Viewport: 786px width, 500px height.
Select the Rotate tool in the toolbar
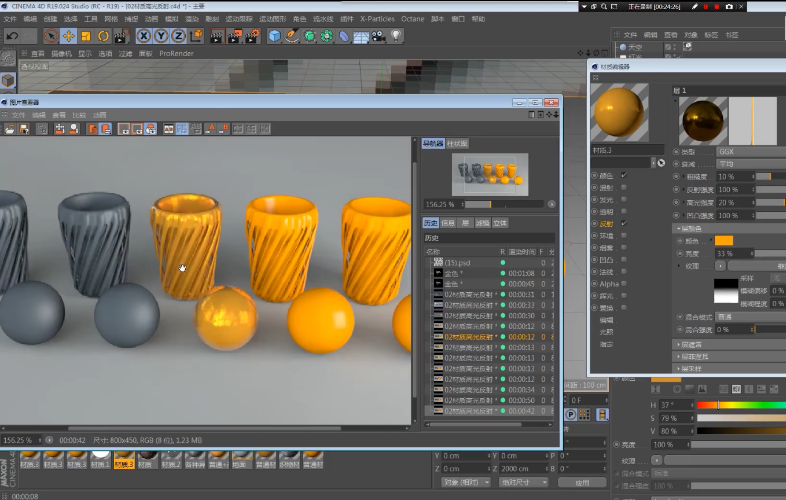tap(104, 36)
